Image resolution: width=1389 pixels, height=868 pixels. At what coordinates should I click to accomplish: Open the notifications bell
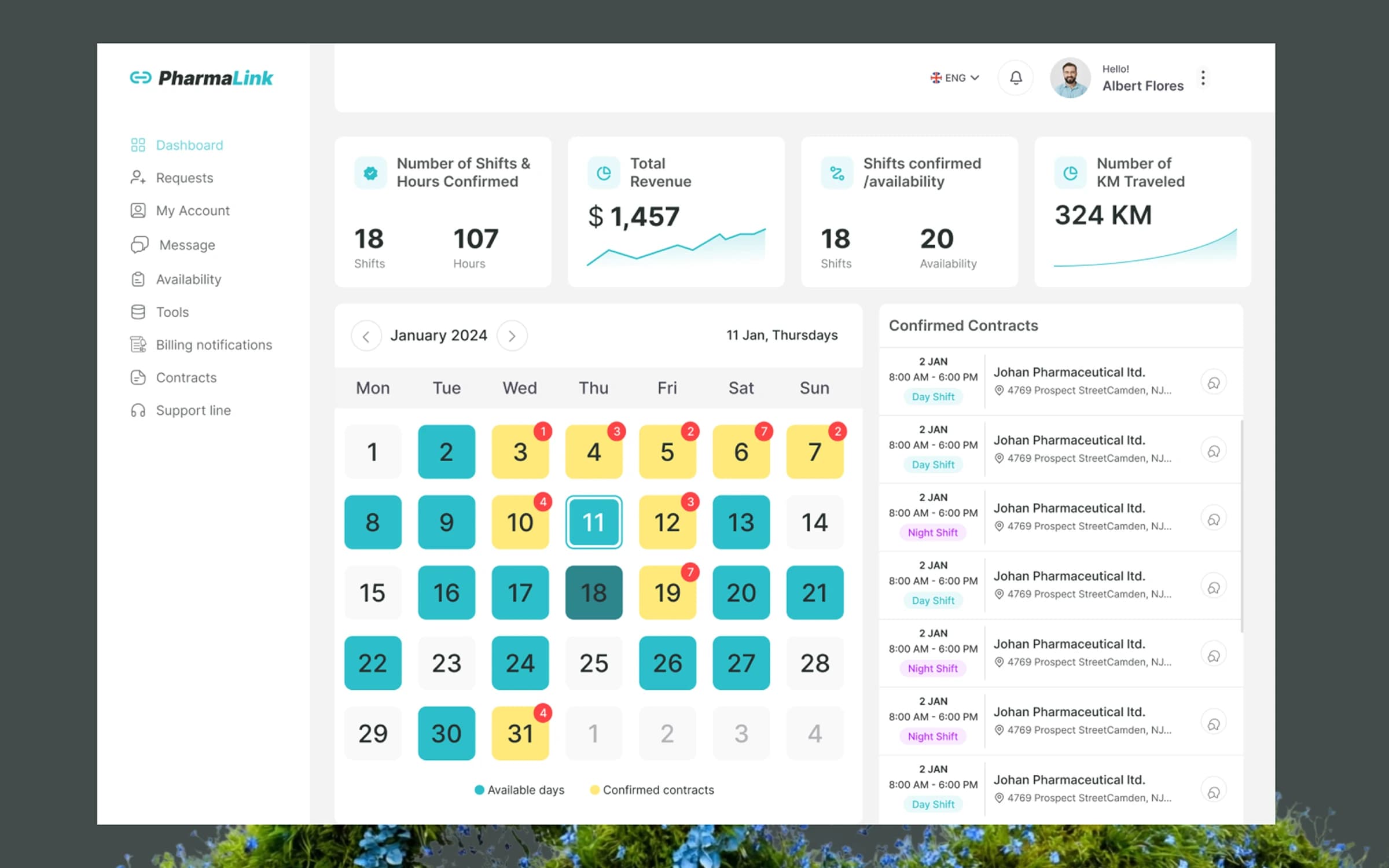click(1016, 78)
